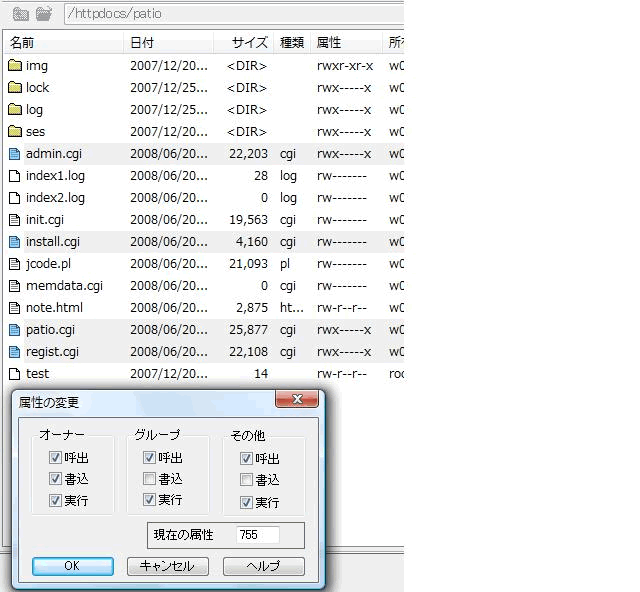Select the test file name

pyautogui.click(x=38, y=374)
